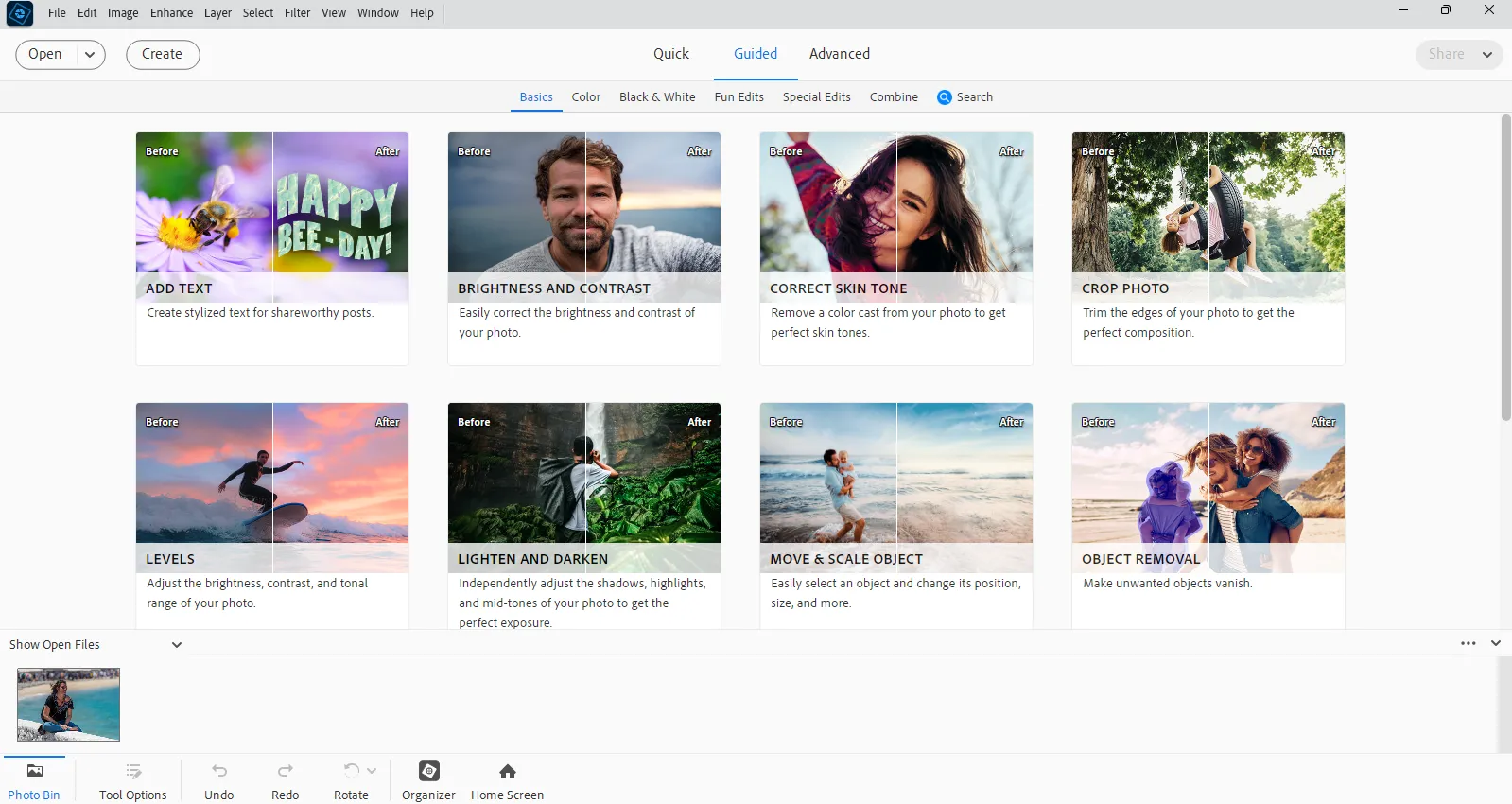Switch to the Color category tab

586,97
